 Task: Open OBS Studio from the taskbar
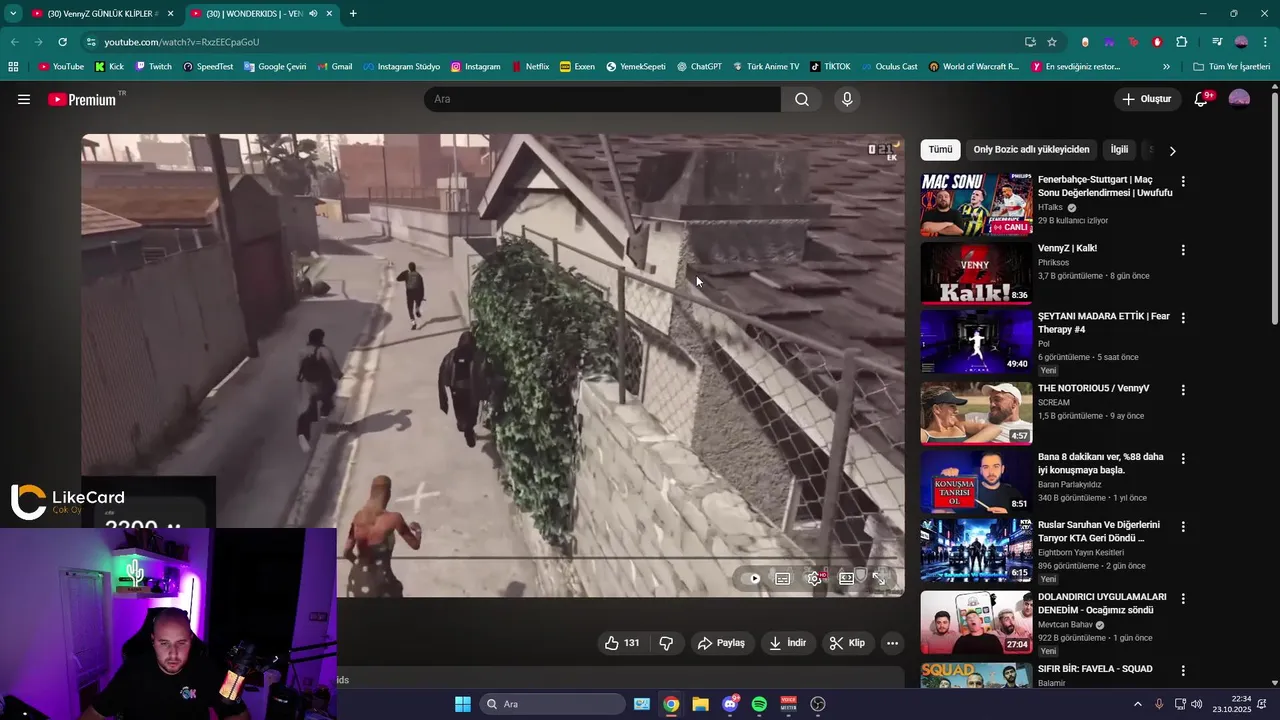click(818, 704)
